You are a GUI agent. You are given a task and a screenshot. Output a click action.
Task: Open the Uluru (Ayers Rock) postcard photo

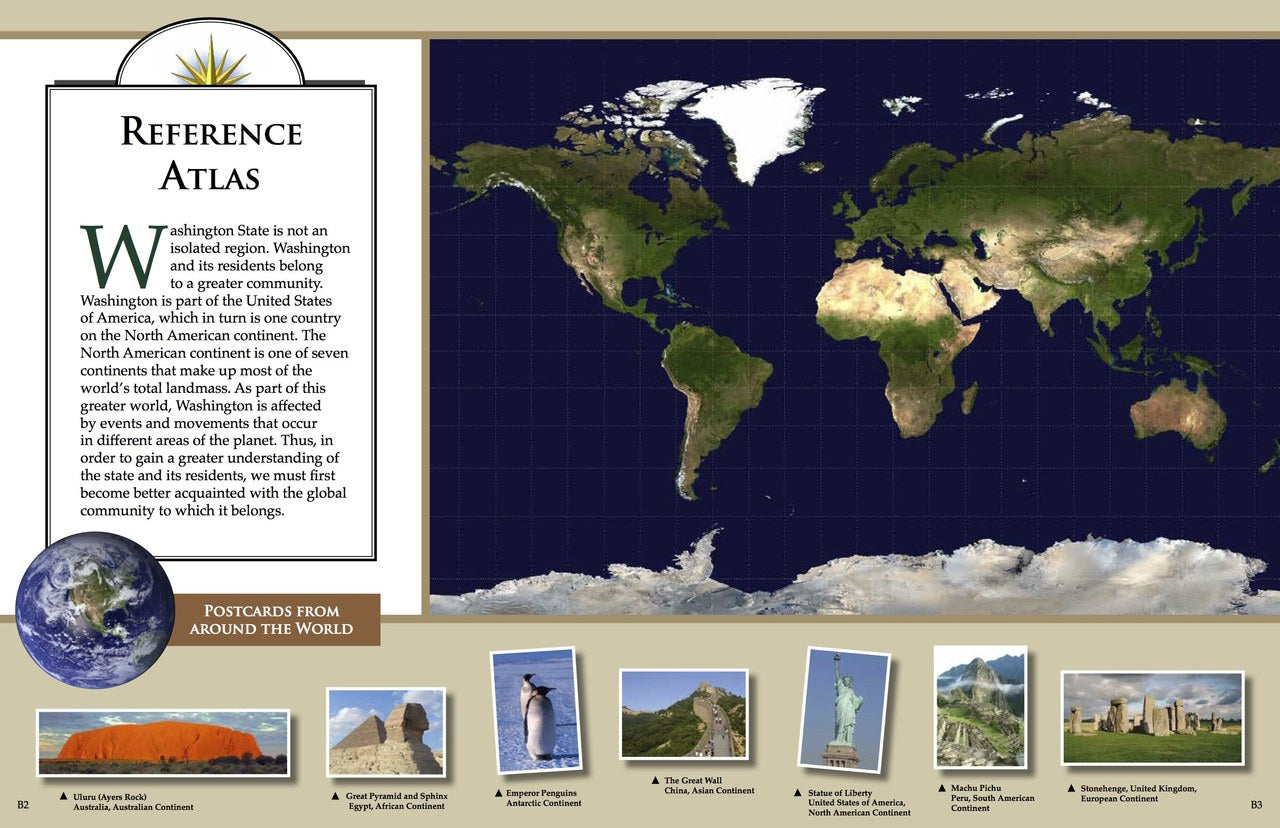pyautogui.click(x=163, y=743)
